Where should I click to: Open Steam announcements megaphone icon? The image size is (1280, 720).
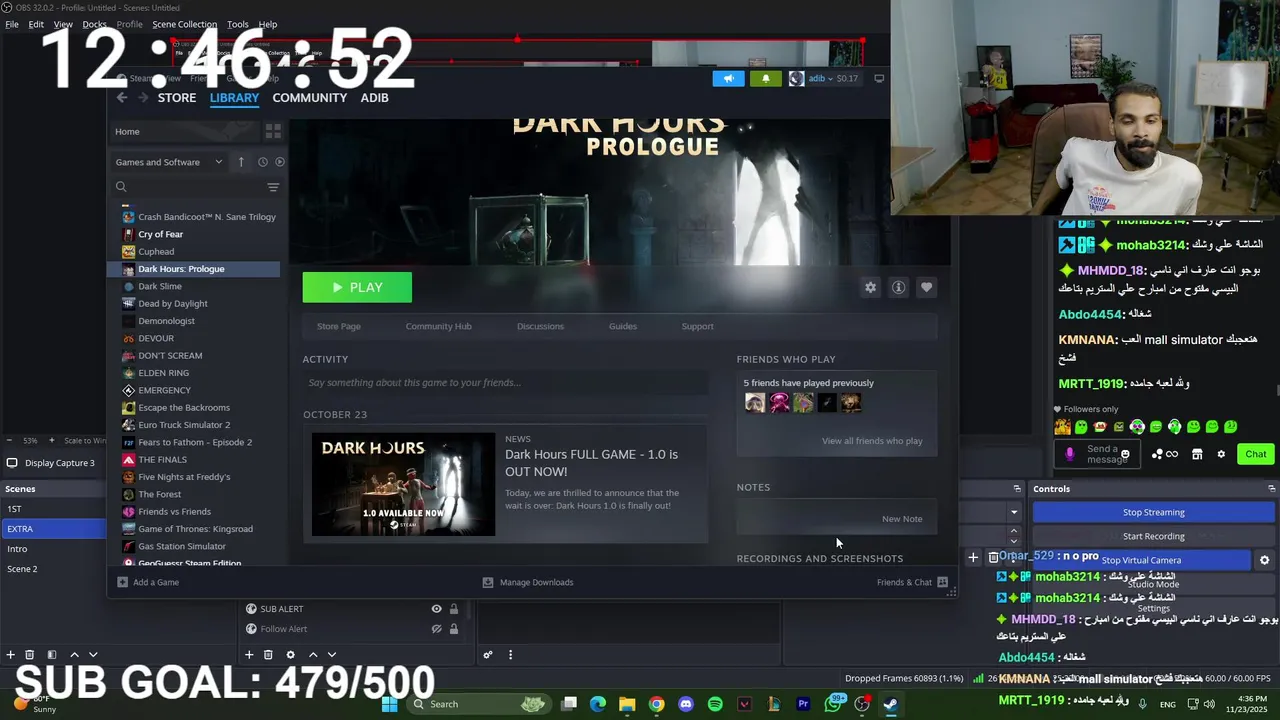point(728,78)
